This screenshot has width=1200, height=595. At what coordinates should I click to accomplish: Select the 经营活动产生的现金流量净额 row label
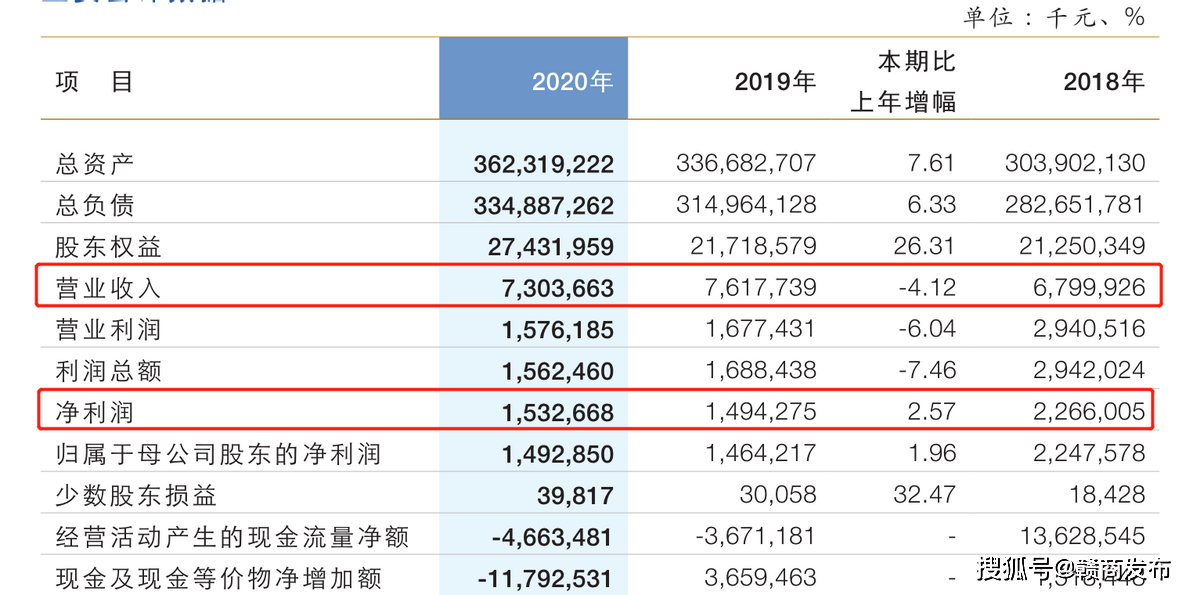(232, 537)
